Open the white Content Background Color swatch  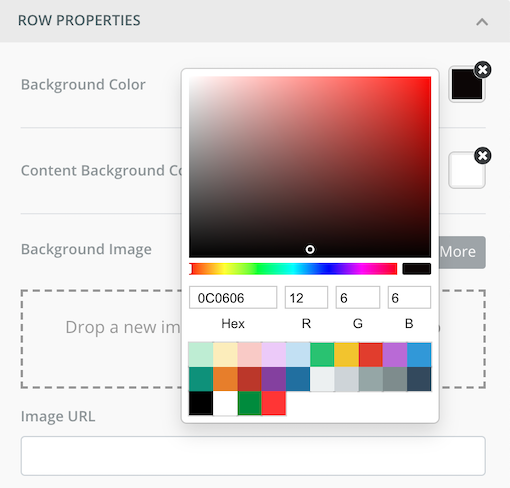(466, 171)
